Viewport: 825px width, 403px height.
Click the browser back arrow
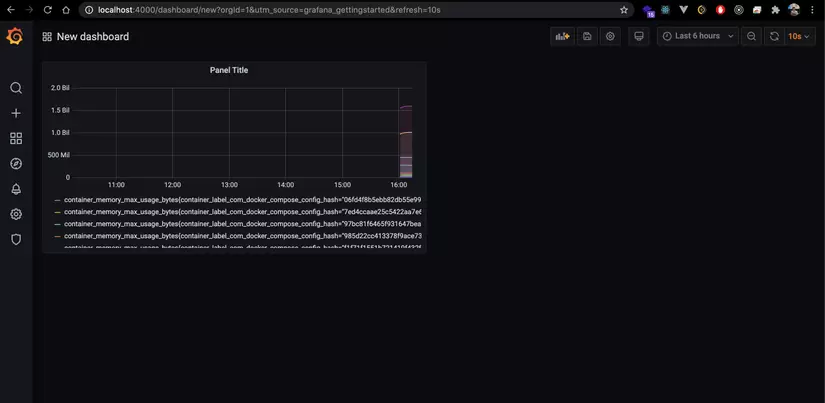[x=11, y=9]
